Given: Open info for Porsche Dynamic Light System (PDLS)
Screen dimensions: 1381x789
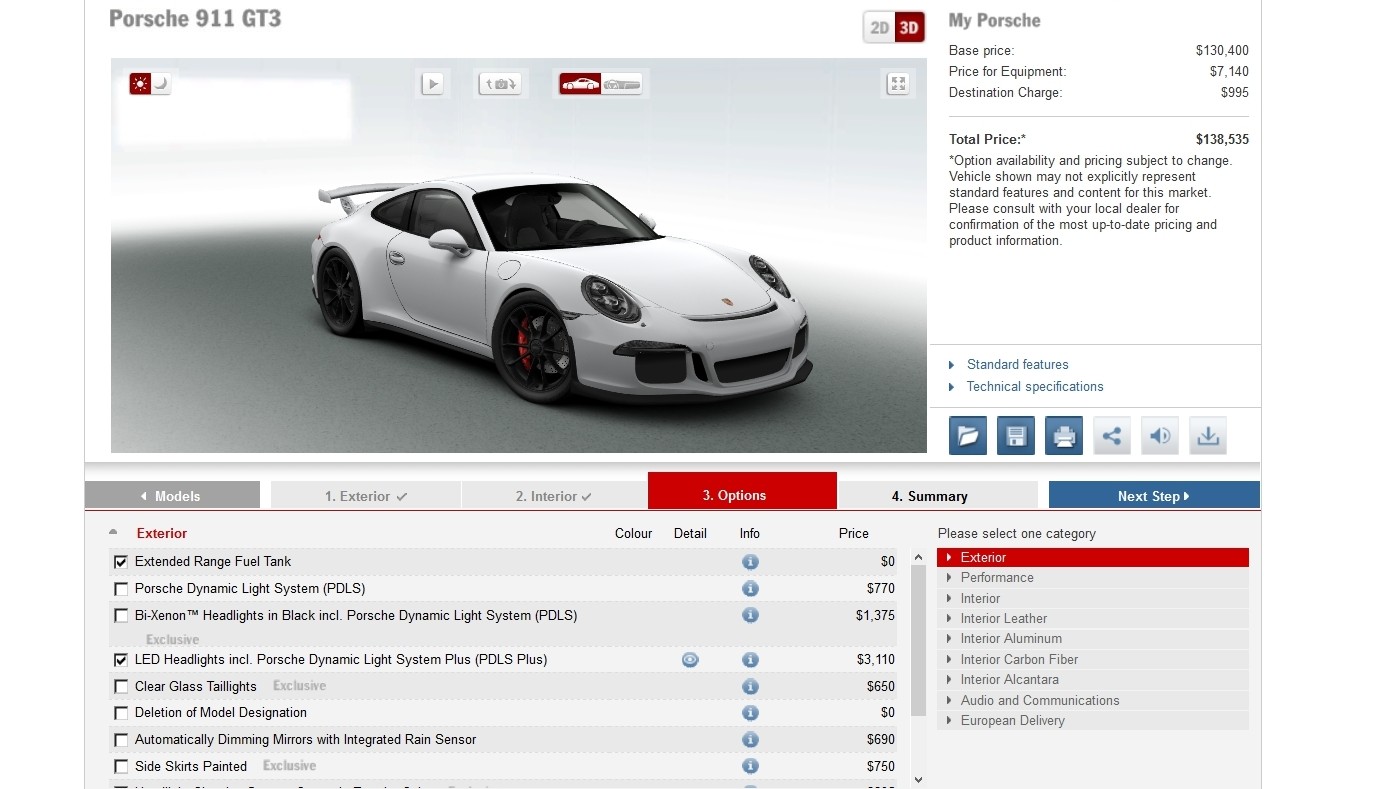Looking at the screenshot, I should (750, 589).
